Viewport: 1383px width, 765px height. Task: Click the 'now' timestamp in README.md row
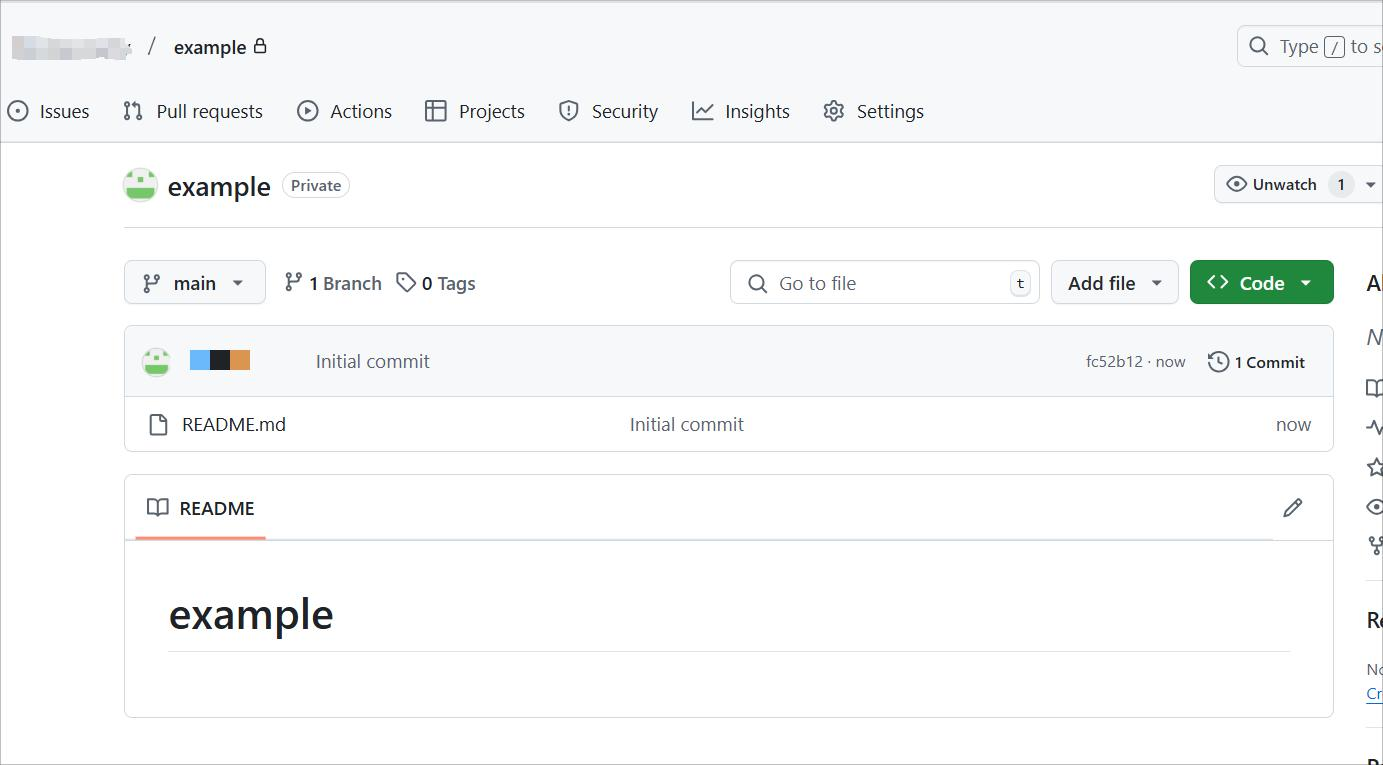[1293, 424]
